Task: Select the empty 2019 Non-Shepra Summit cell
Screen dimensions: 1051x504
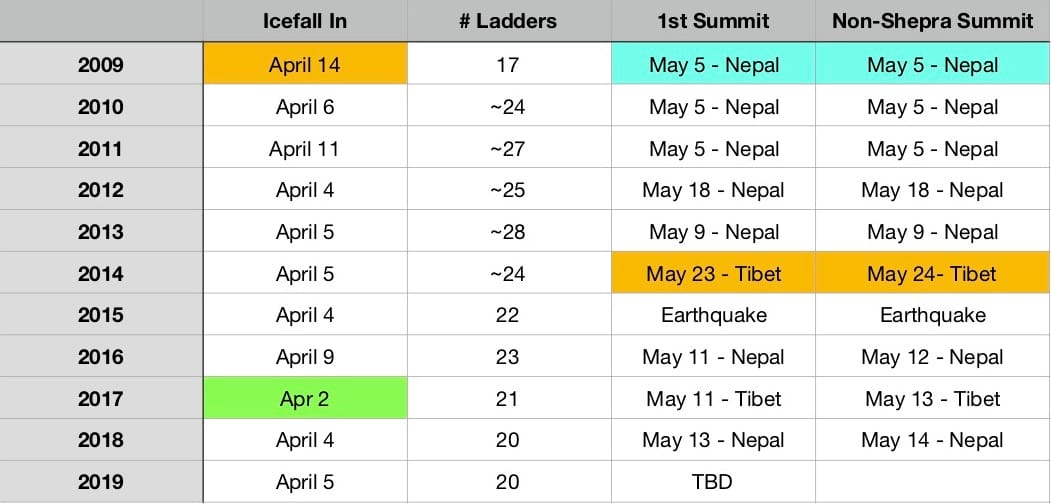Action: pos(932,482)
